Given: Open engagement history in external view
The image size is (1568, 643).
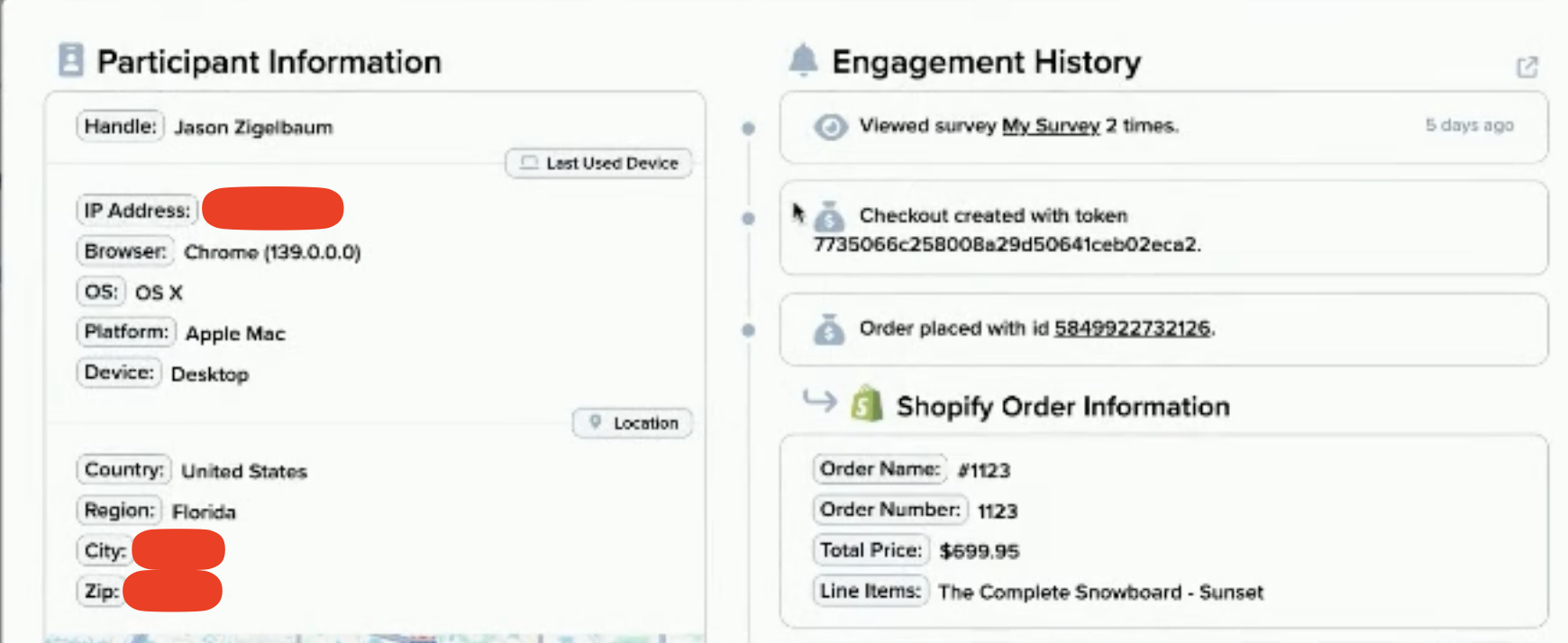Looking at the screenshot, I should 1527,67.
